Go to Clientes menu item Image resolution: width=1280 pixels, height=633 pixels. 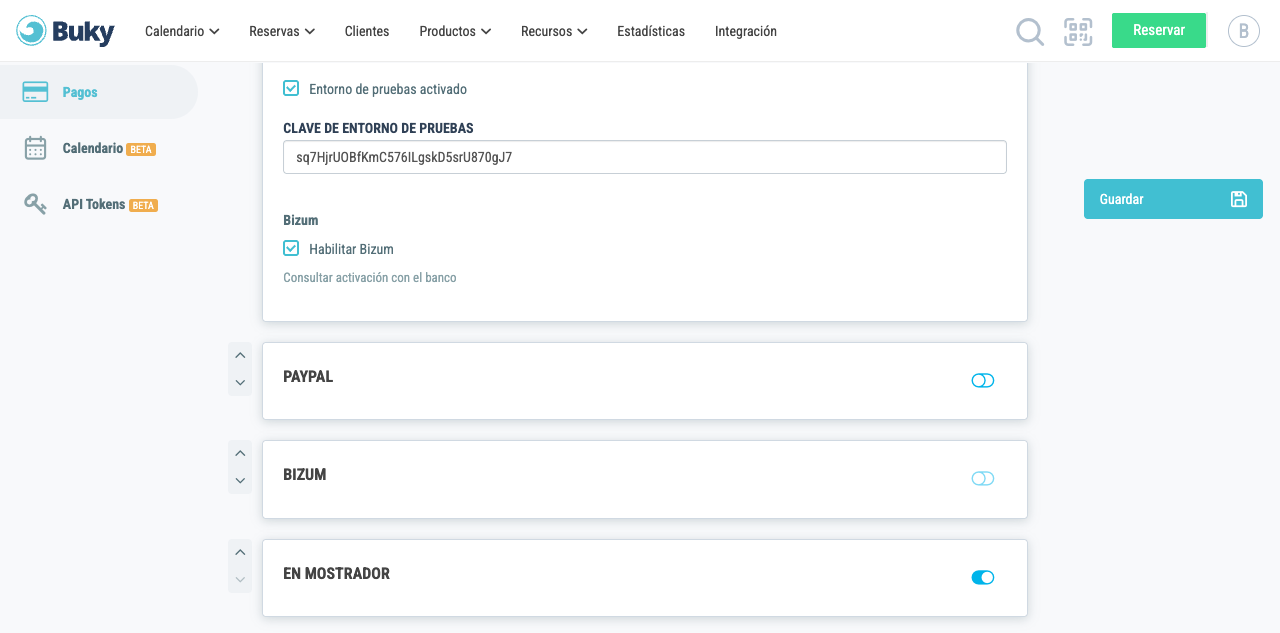(x=367, y=31)
